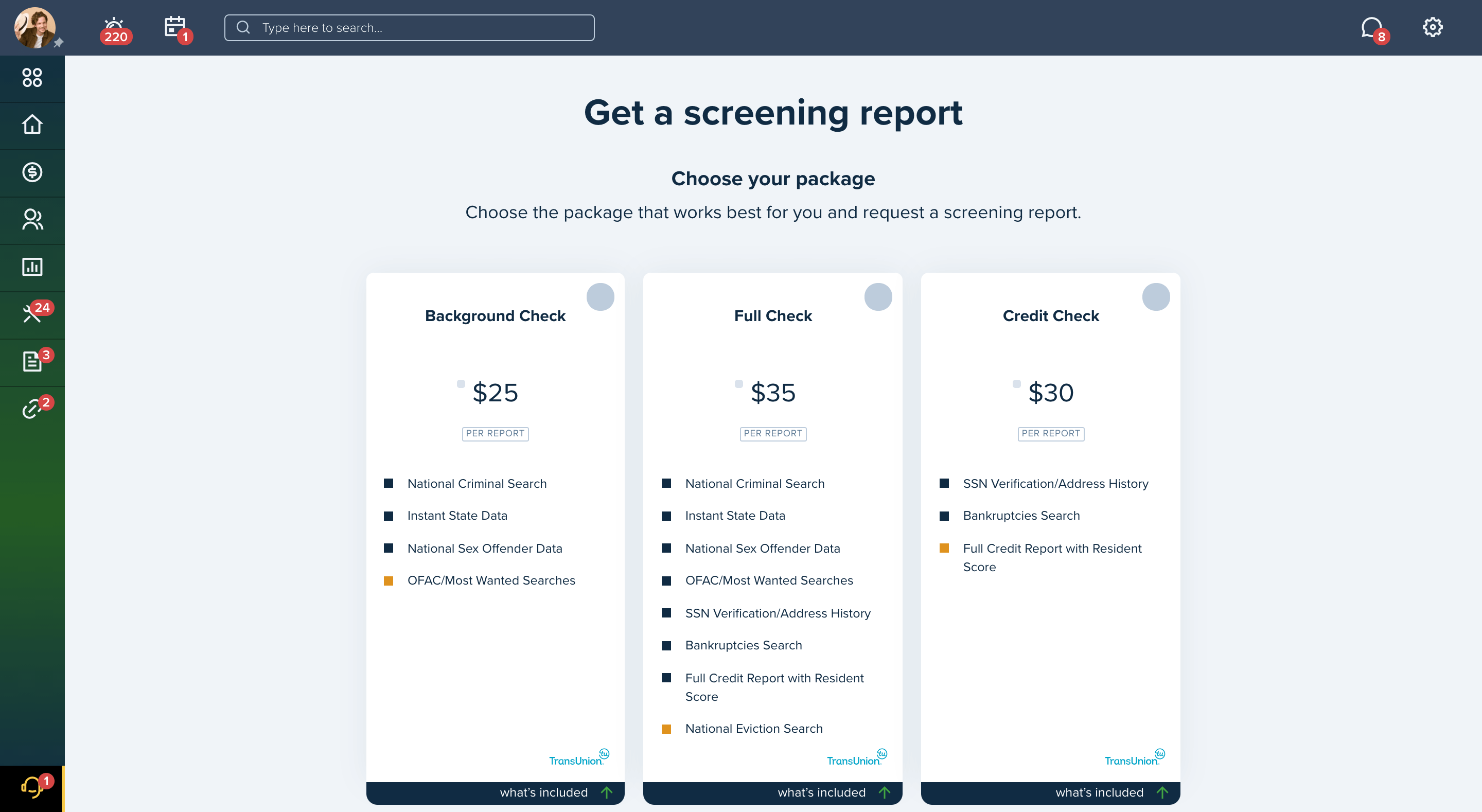The image size is (1482, 812).
Task: Click 'OFAC/Most Wanted Searches' in Background Check
Action: tap(491, 580)
